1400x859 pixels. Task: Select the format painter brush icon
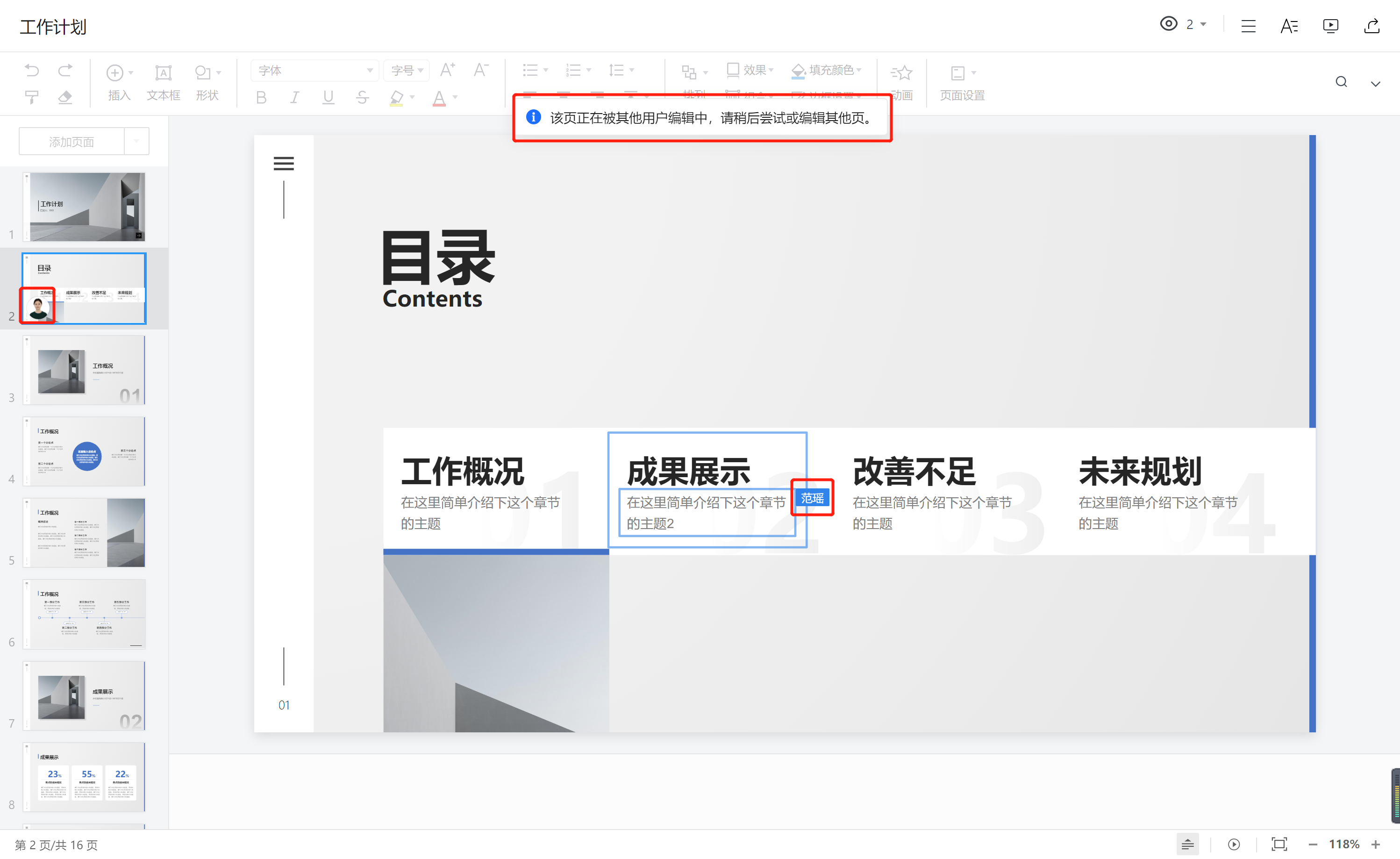[x=32, y=97]
